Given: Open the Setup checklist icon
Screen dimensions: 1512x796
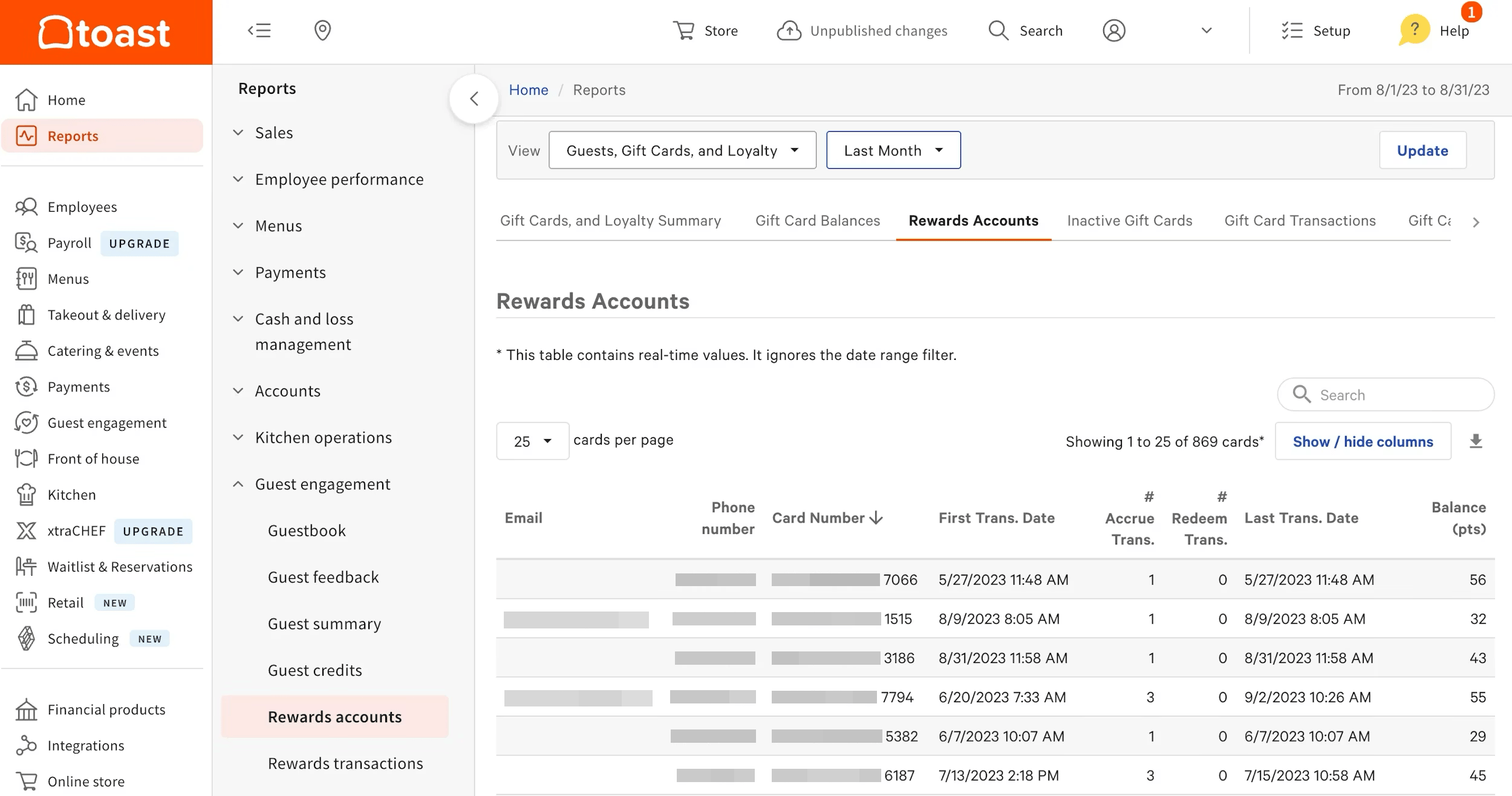Looking at the screenshot, I should [1292, 30].
